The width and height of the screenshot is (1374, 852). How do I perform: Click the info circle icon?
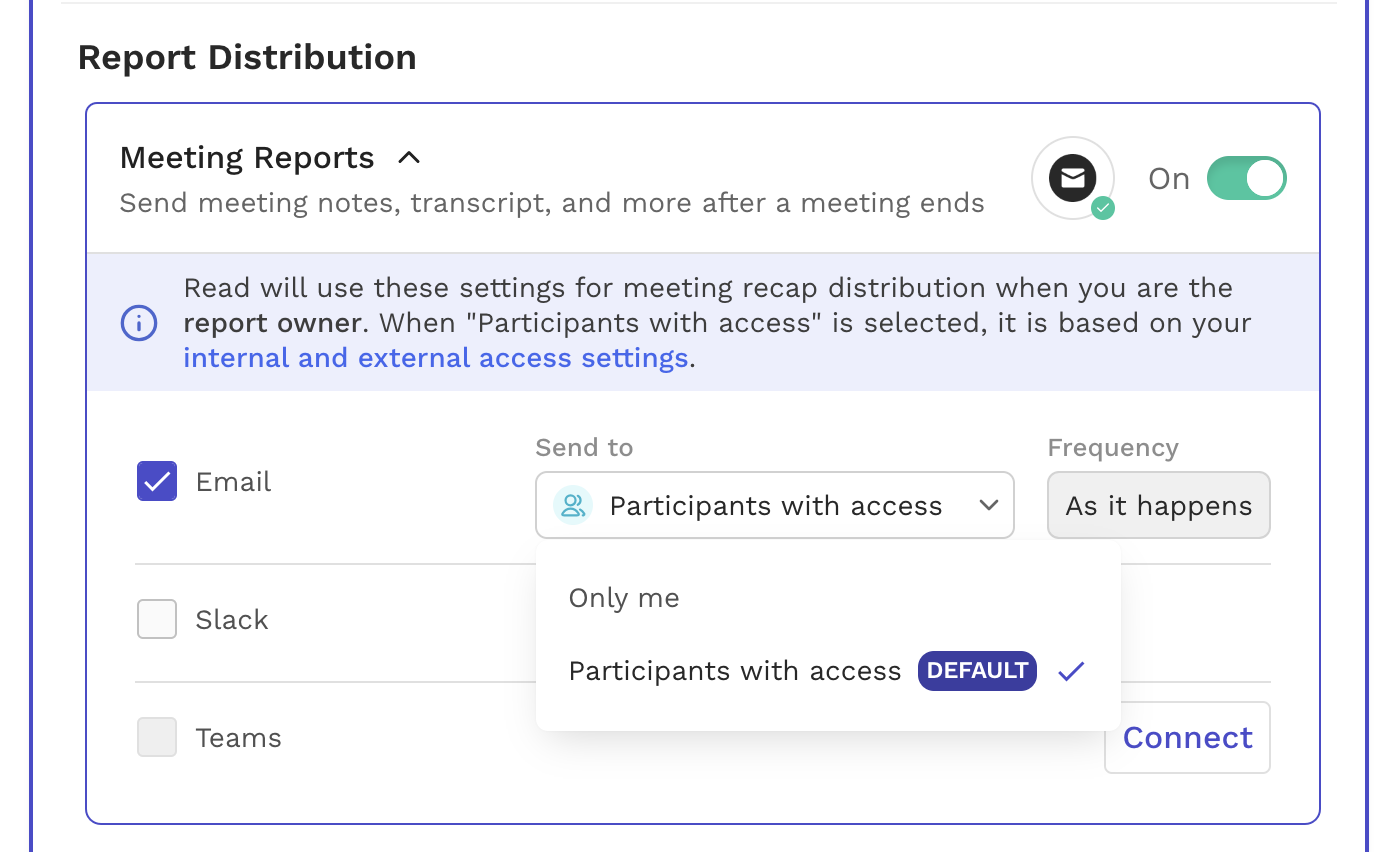point(139,323)
